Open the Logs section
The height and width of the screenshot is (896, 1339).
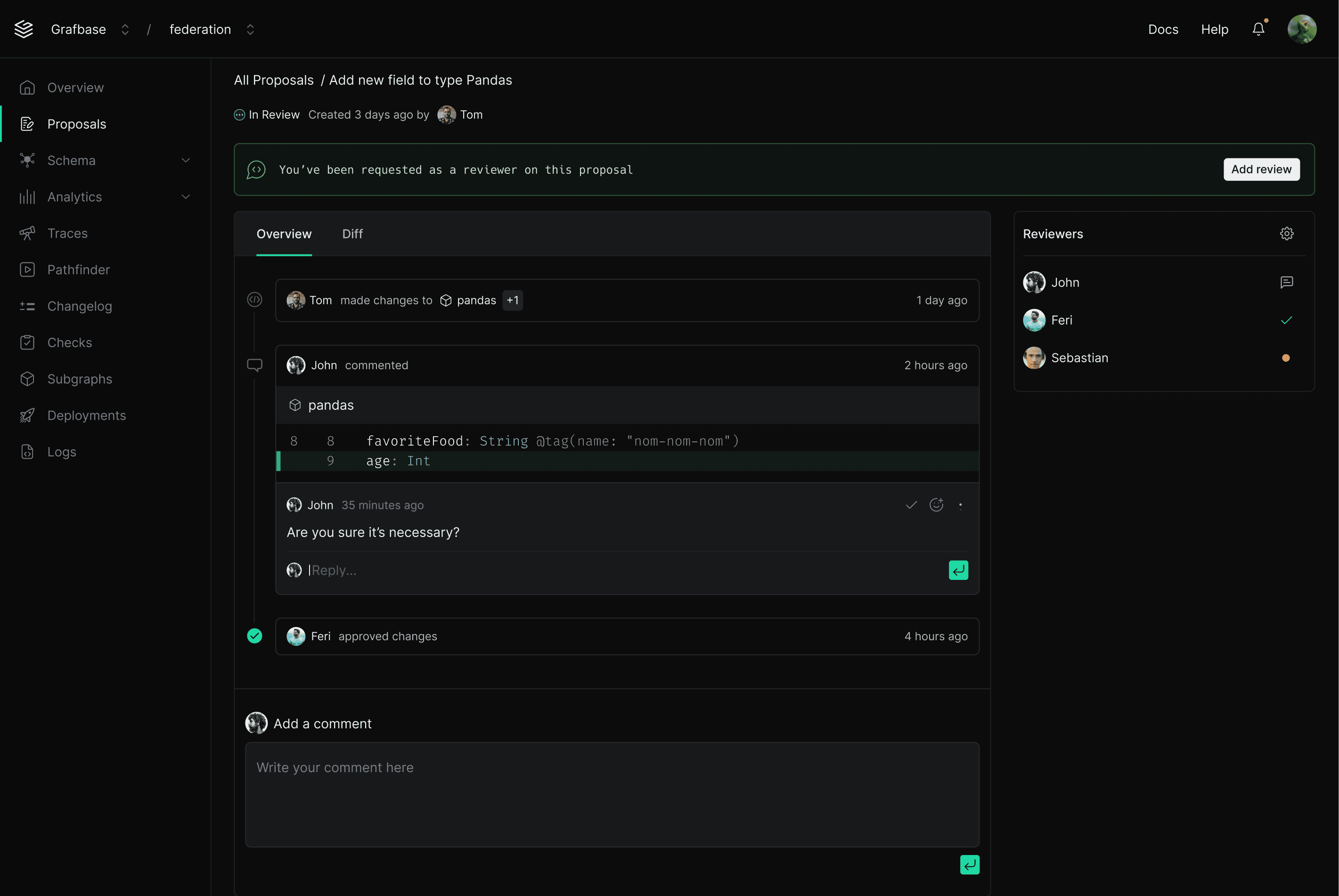coord(62,451)
